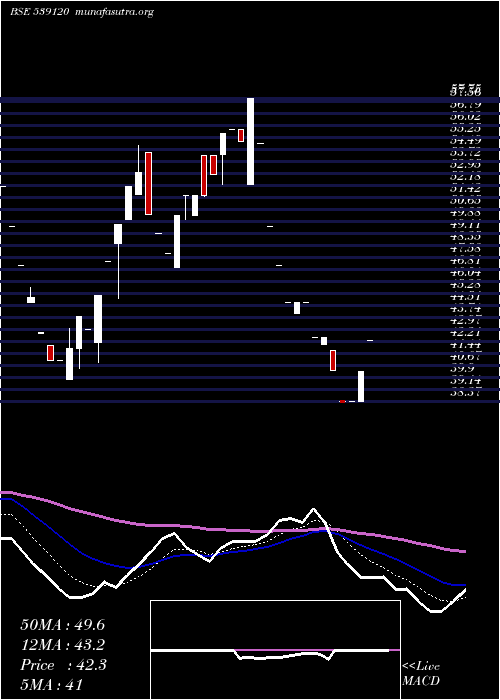Click the 42.21 price axis label
This screenshot has height=700, width=500.
click(465, 333)
